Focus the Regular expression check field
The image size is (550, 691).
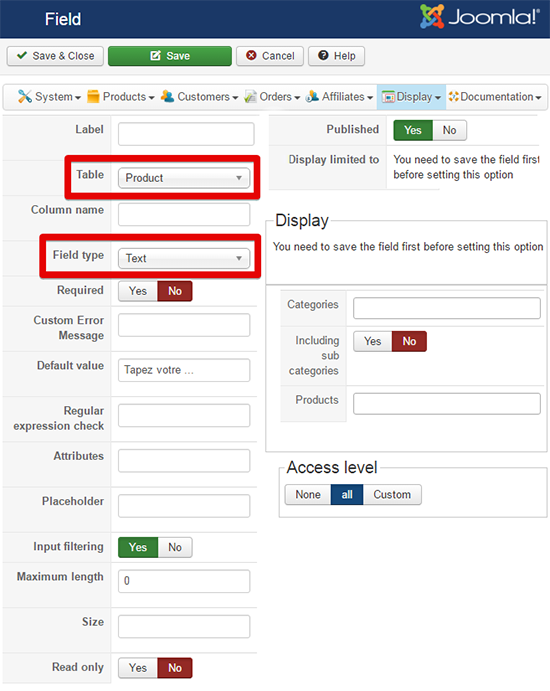coord(184,416)
